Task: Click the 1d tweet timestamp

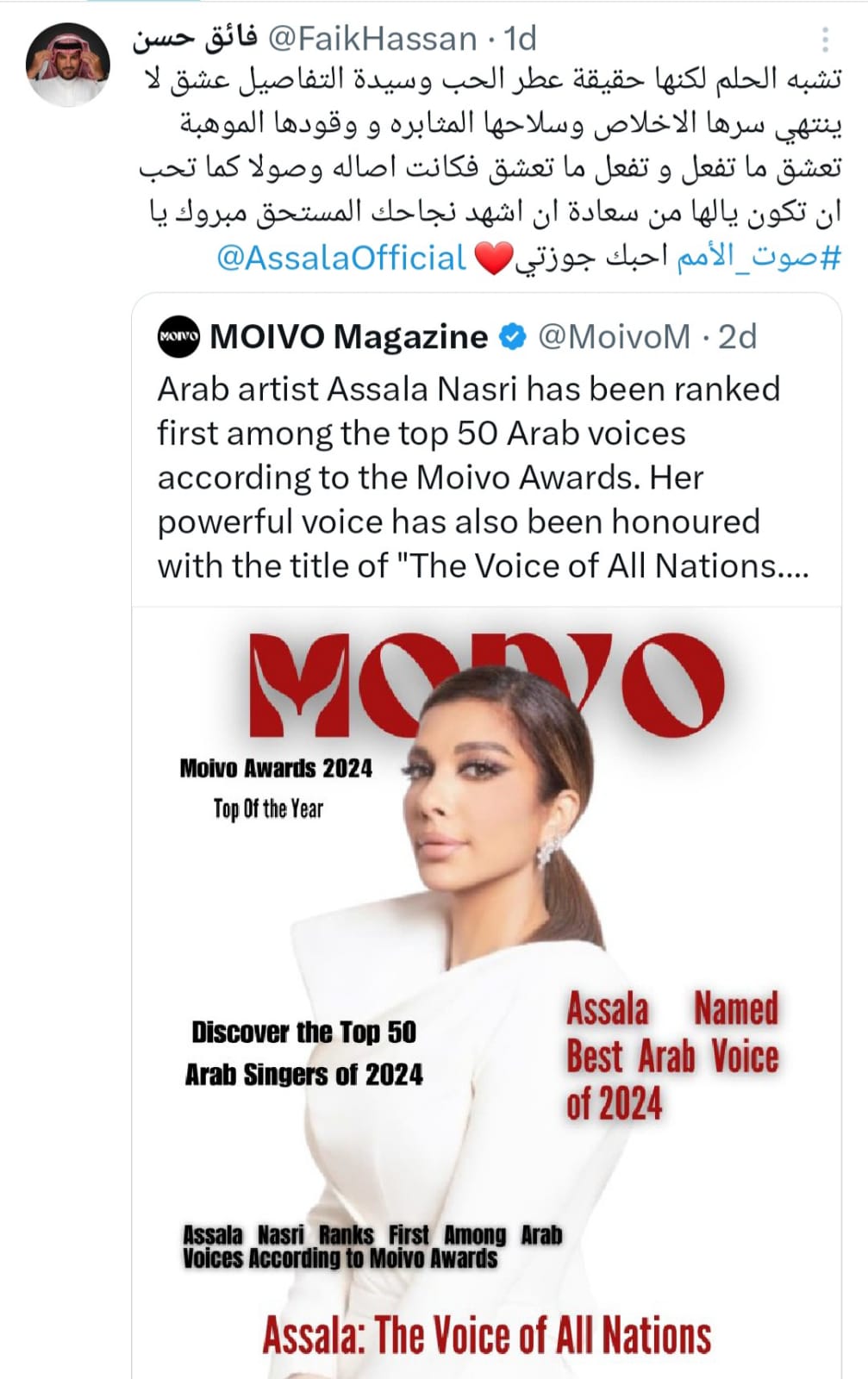Action: (x=520, y=39)
